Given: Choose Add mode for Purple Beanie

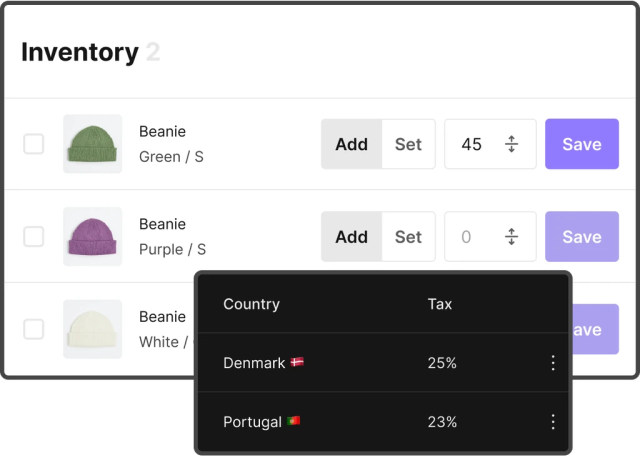Looking at the screenshot, I should point(351,237).
